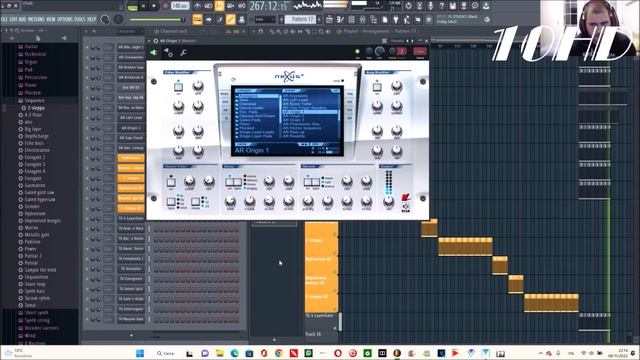Toggle the Master Filter on button in Nexus
Image resolution: width=640 pixels, height=360 pixels.
coord(171,182)
